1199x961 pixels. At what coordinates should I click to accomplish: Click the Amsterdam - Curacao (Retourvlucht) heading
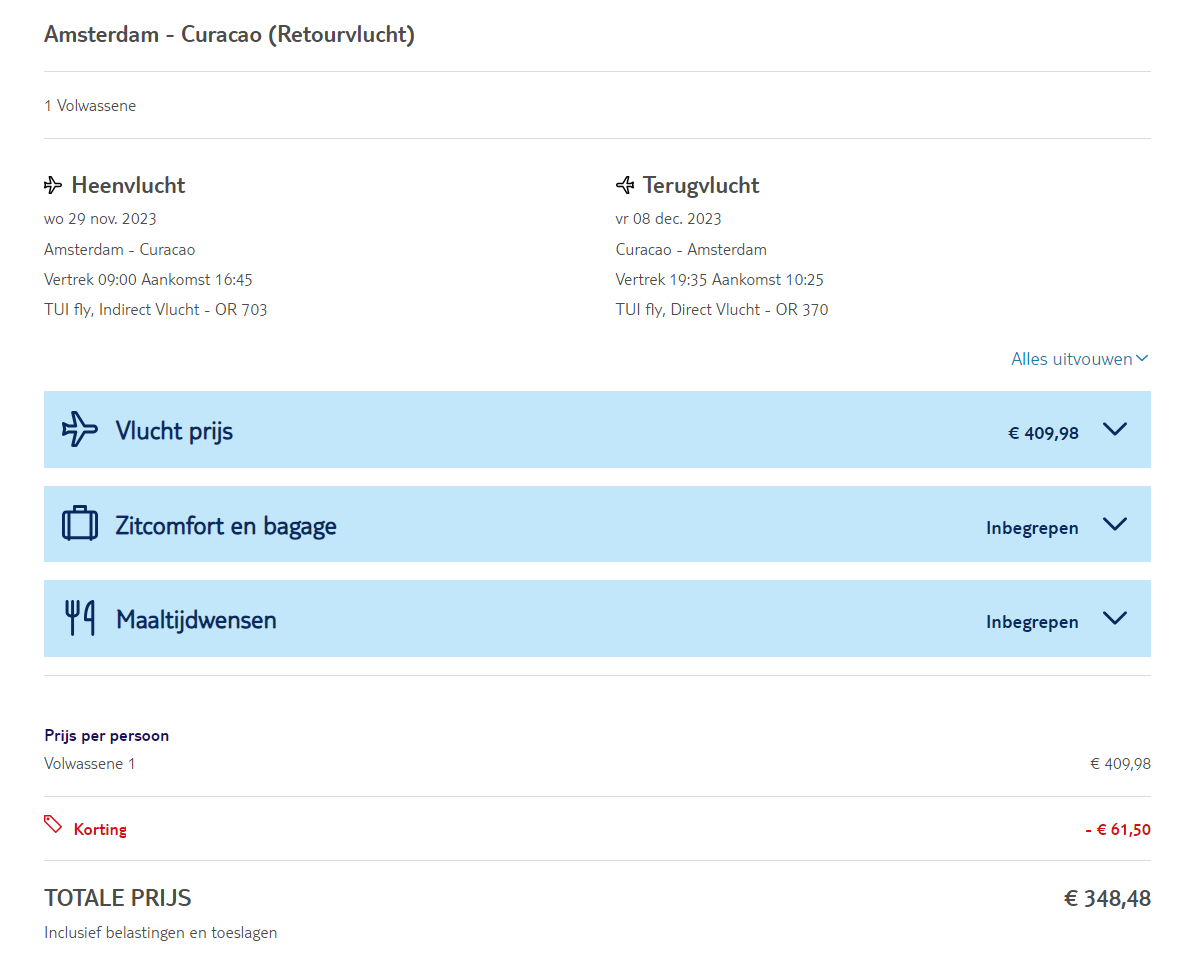pyautogui.click(x=229, y=35)
